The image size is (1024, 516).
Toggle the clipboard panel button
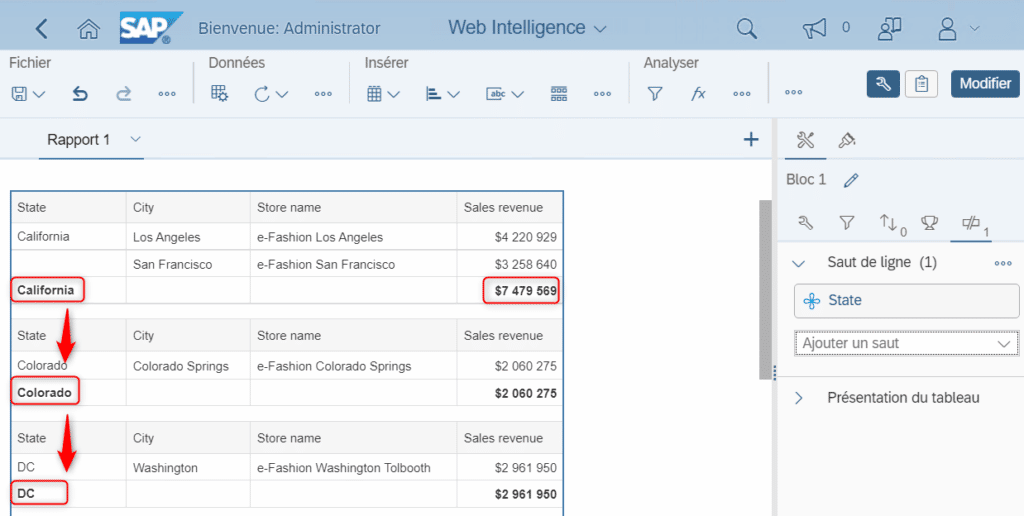[921, 84]
